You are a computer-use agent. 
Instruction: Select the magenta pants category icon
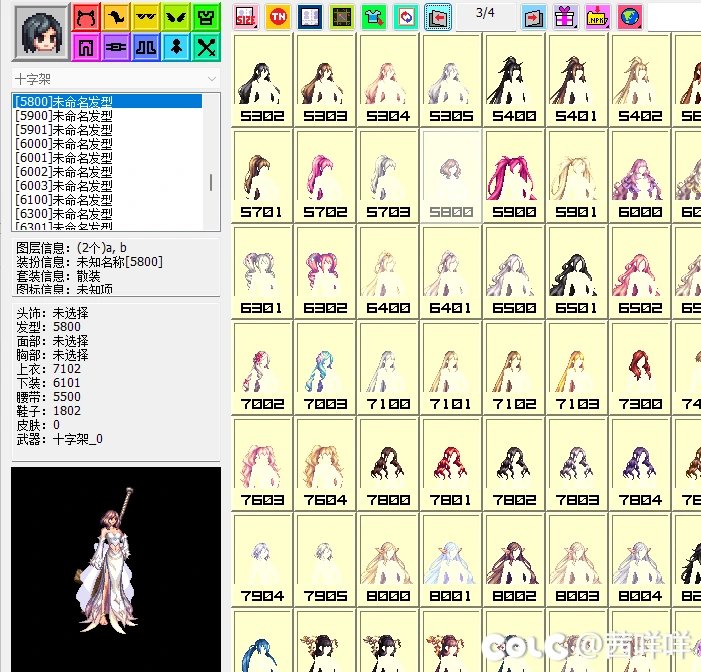(x=86, y=47)
